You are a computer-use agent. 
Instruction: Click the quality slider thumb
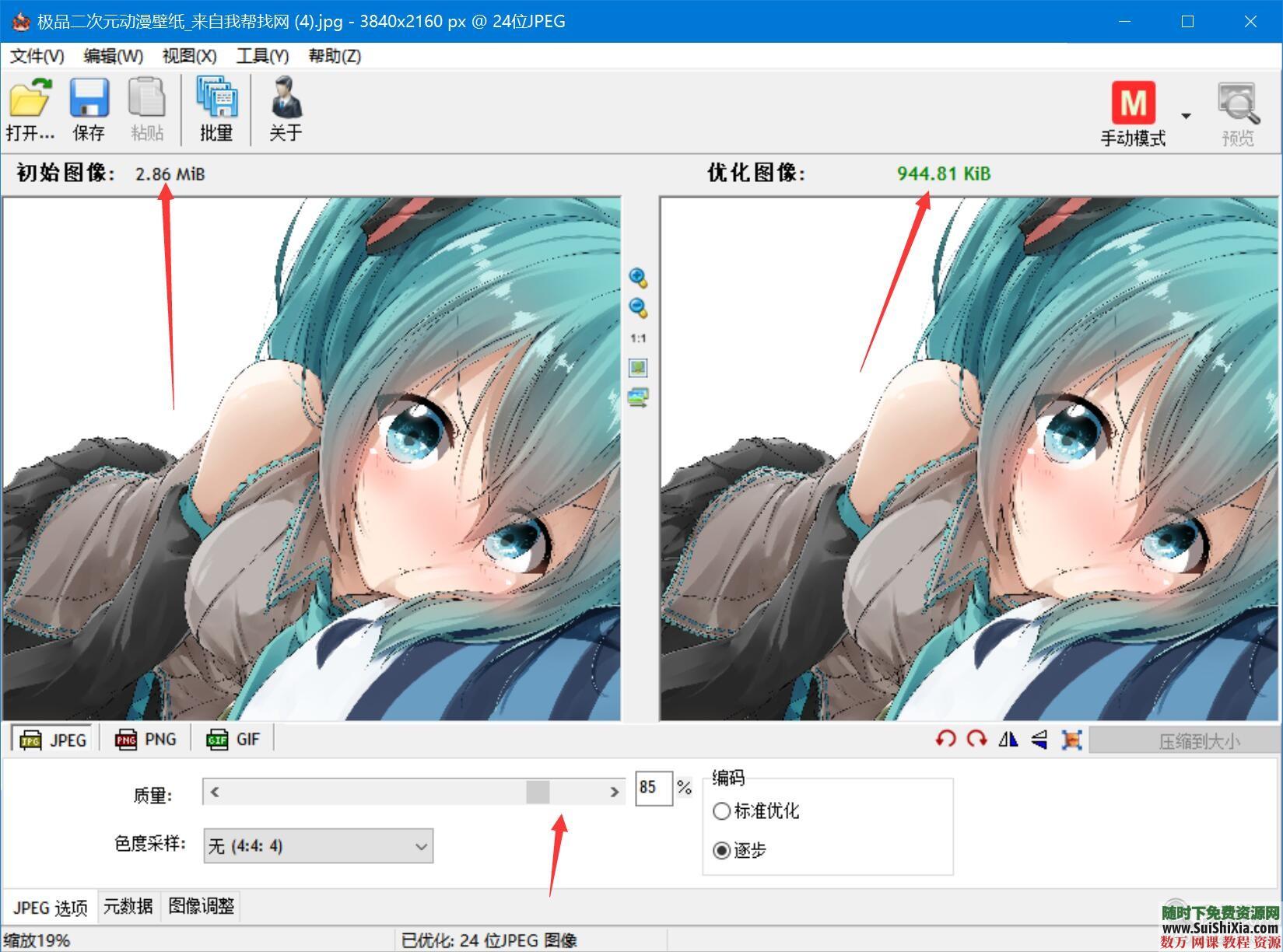(538, 792)
